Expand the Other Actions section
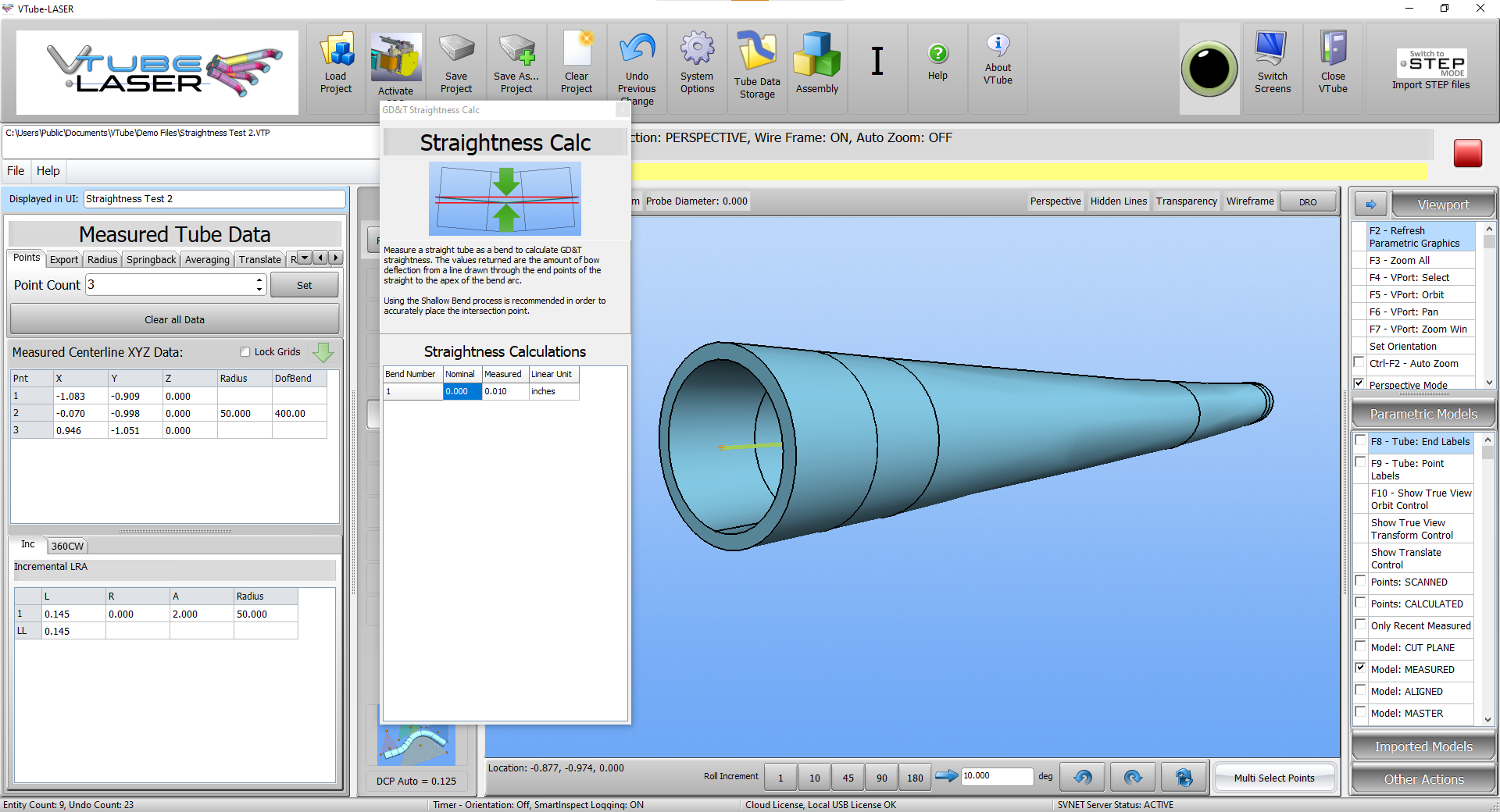This screenshot has width=1500, height=812. (1423, 779)
